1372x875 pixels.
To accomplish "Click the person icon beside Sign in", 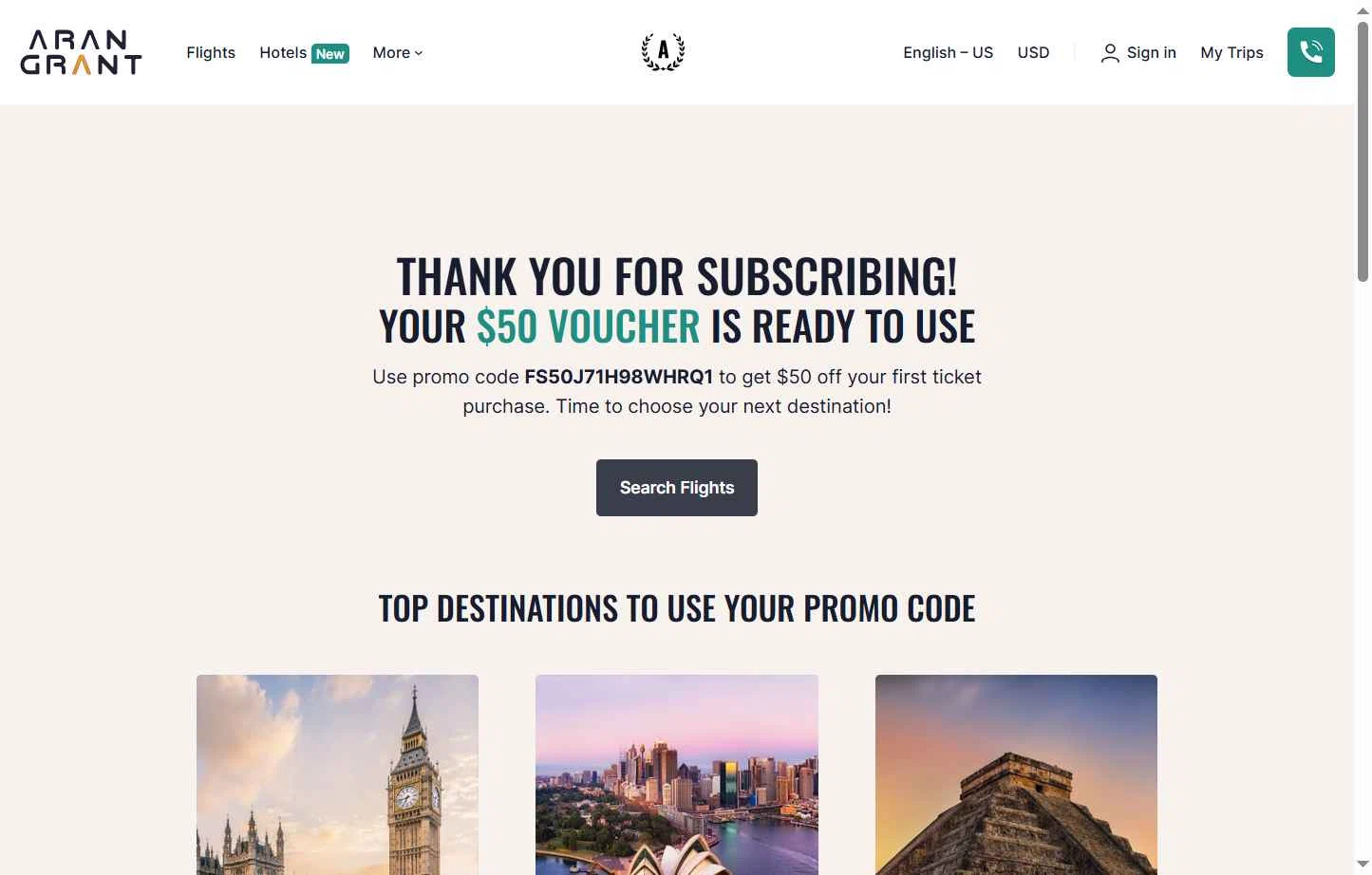I will click(x=1109, y=53).
